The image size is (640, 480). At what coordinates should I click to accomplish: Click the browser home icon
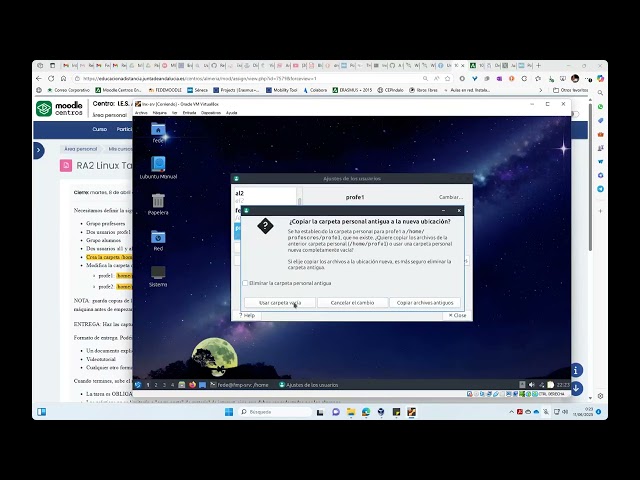(63, 78)
